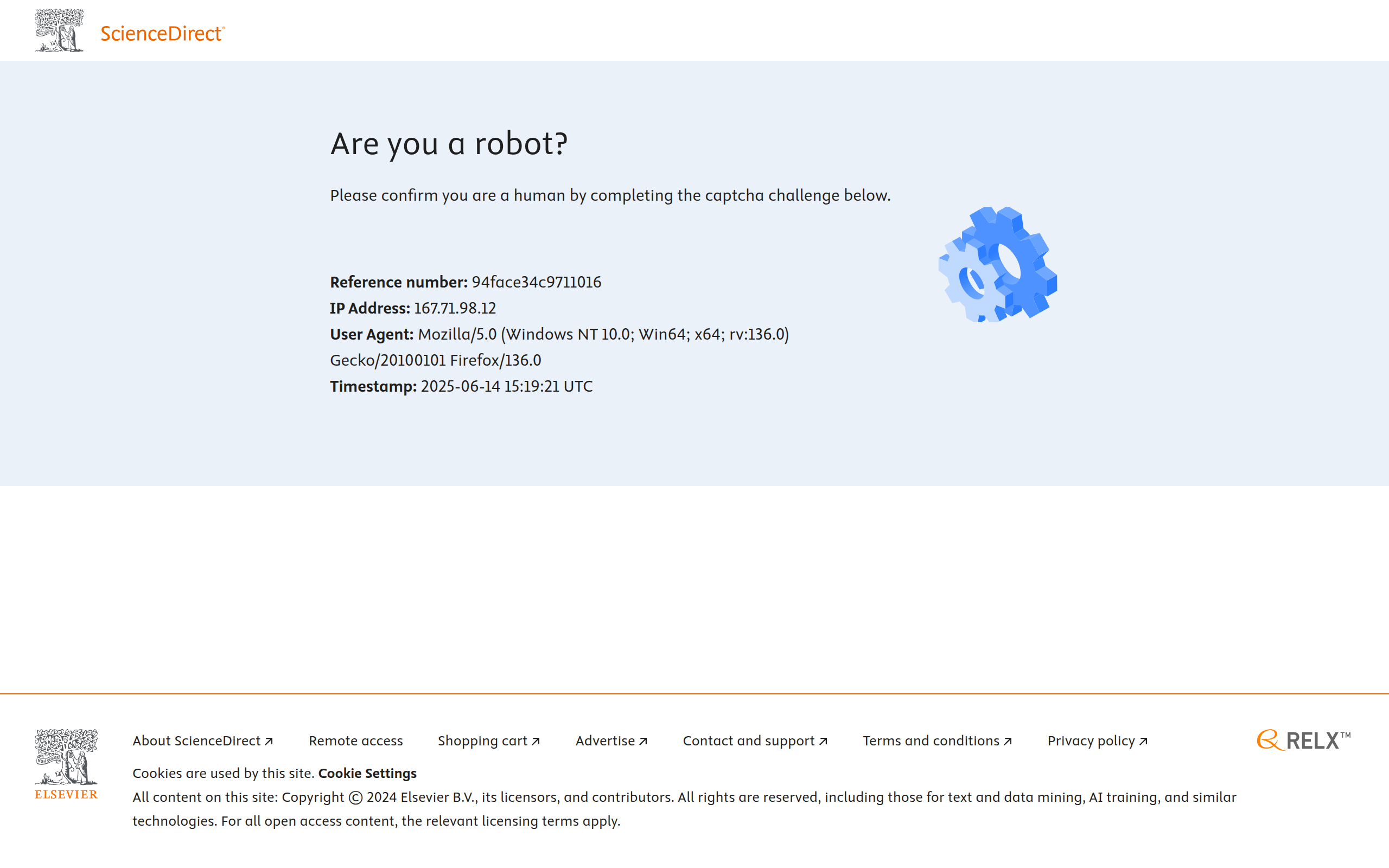Select reference number 94face34c9711016
Viewport: 1389px width, 868px height.
click(x=537, y=282)
